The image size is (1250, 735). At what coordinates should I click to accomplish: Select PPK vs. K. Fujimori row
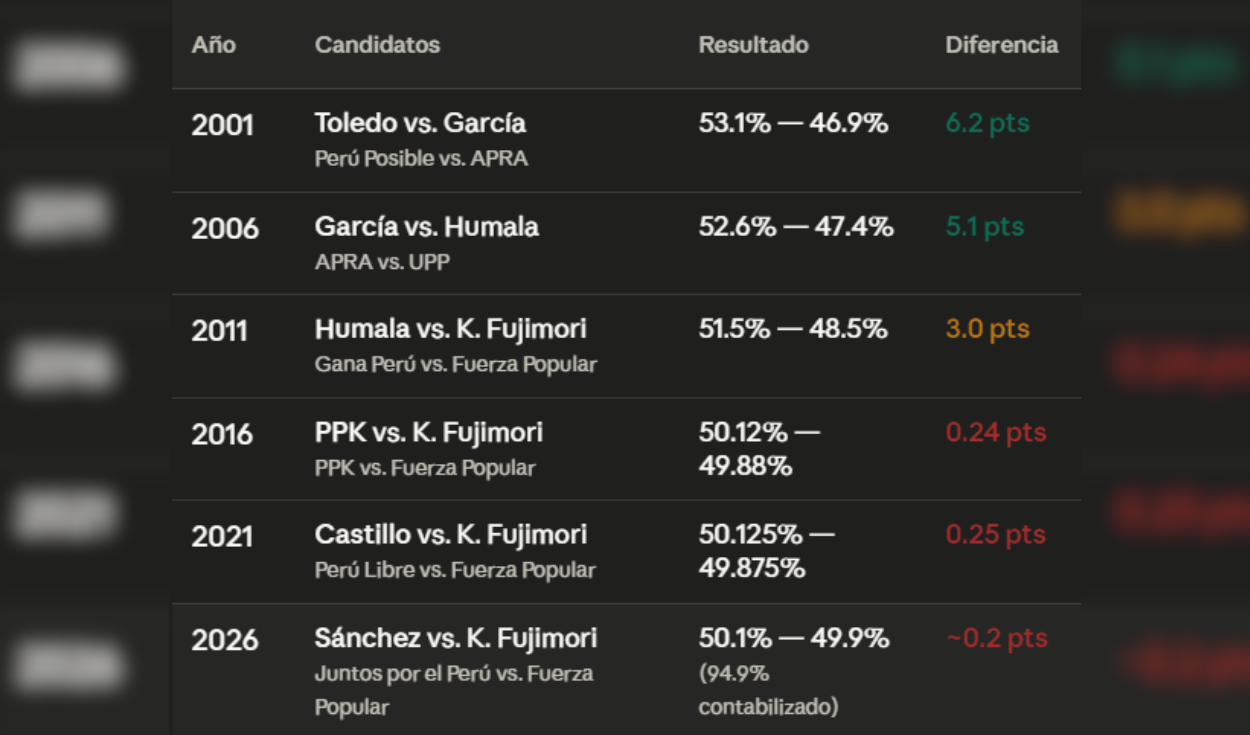[x=626, y=449]
